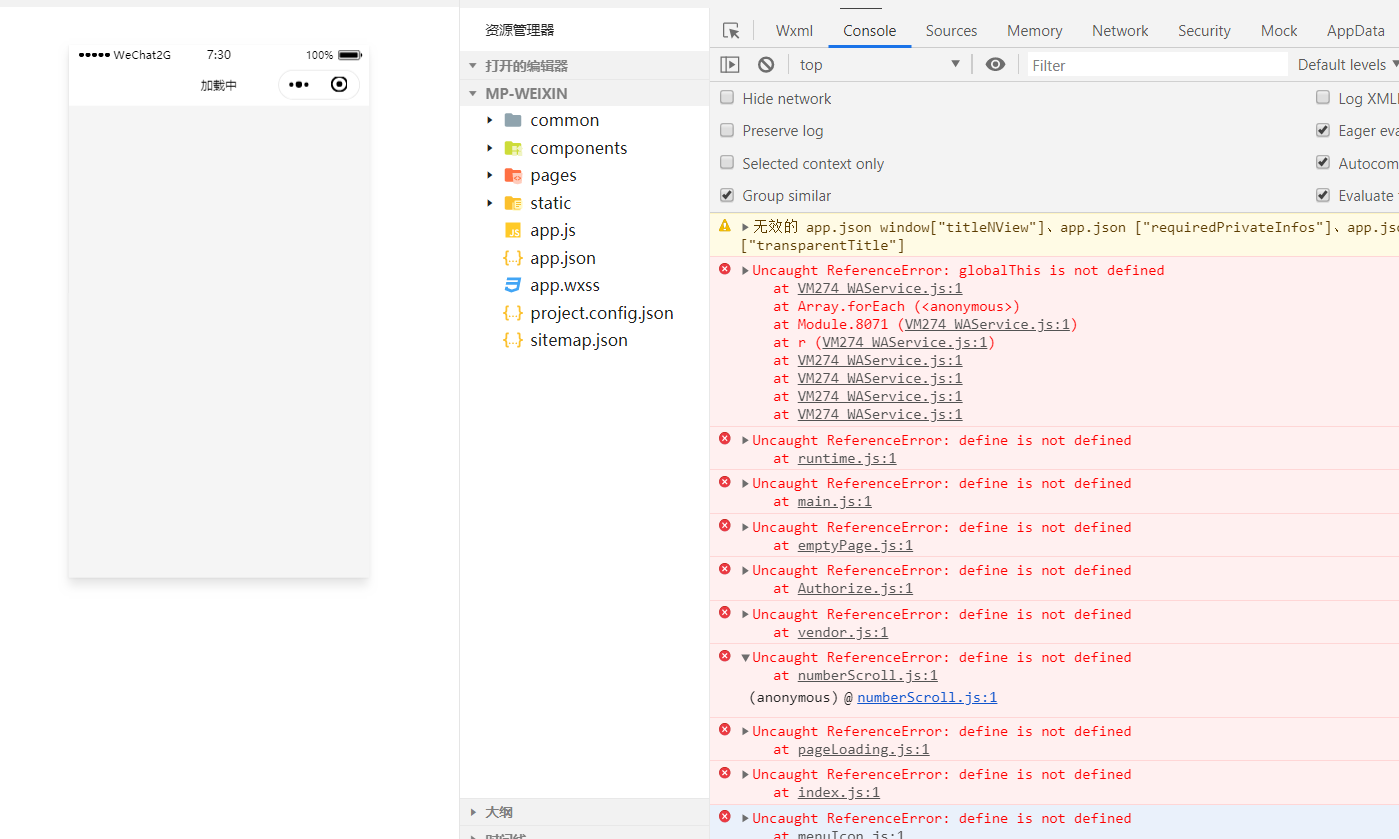Viewport: 1399px width, 839px height.
Task: Collapse the MP-WEIXIN project tree
Action: [x=473, y=93]
